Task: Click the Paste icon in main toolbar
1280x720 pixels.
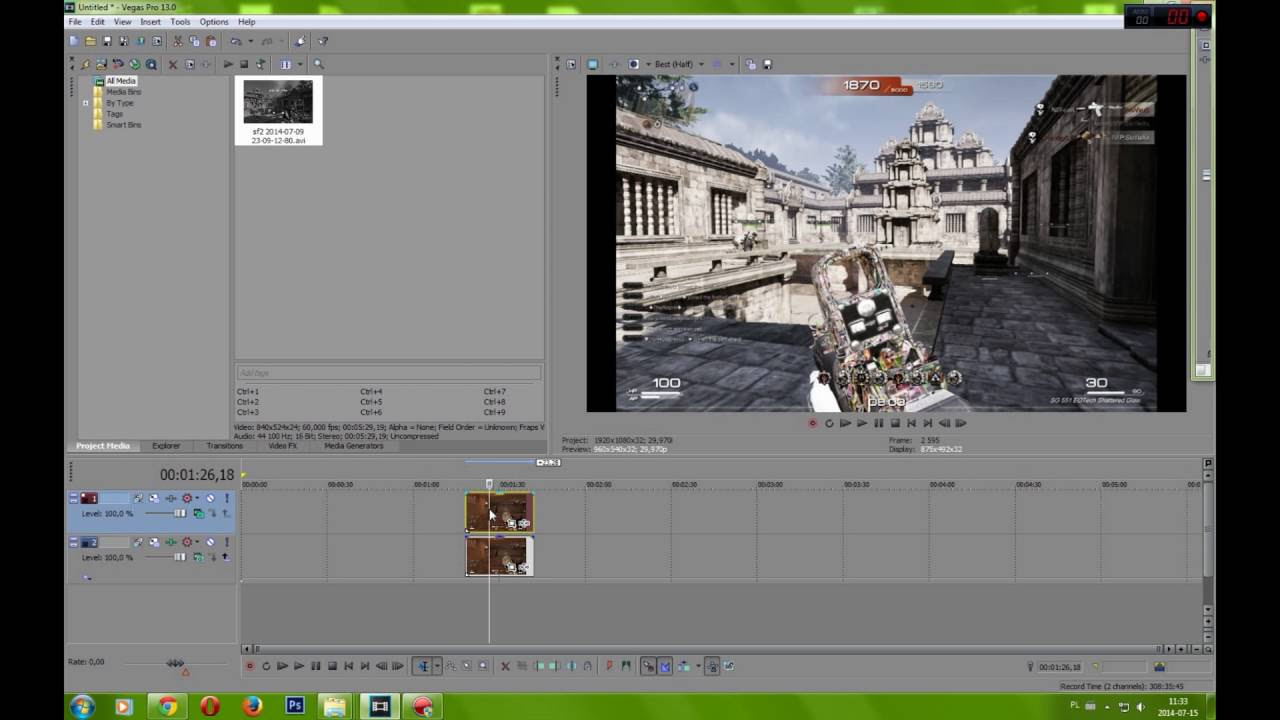Action: point(211,41)
